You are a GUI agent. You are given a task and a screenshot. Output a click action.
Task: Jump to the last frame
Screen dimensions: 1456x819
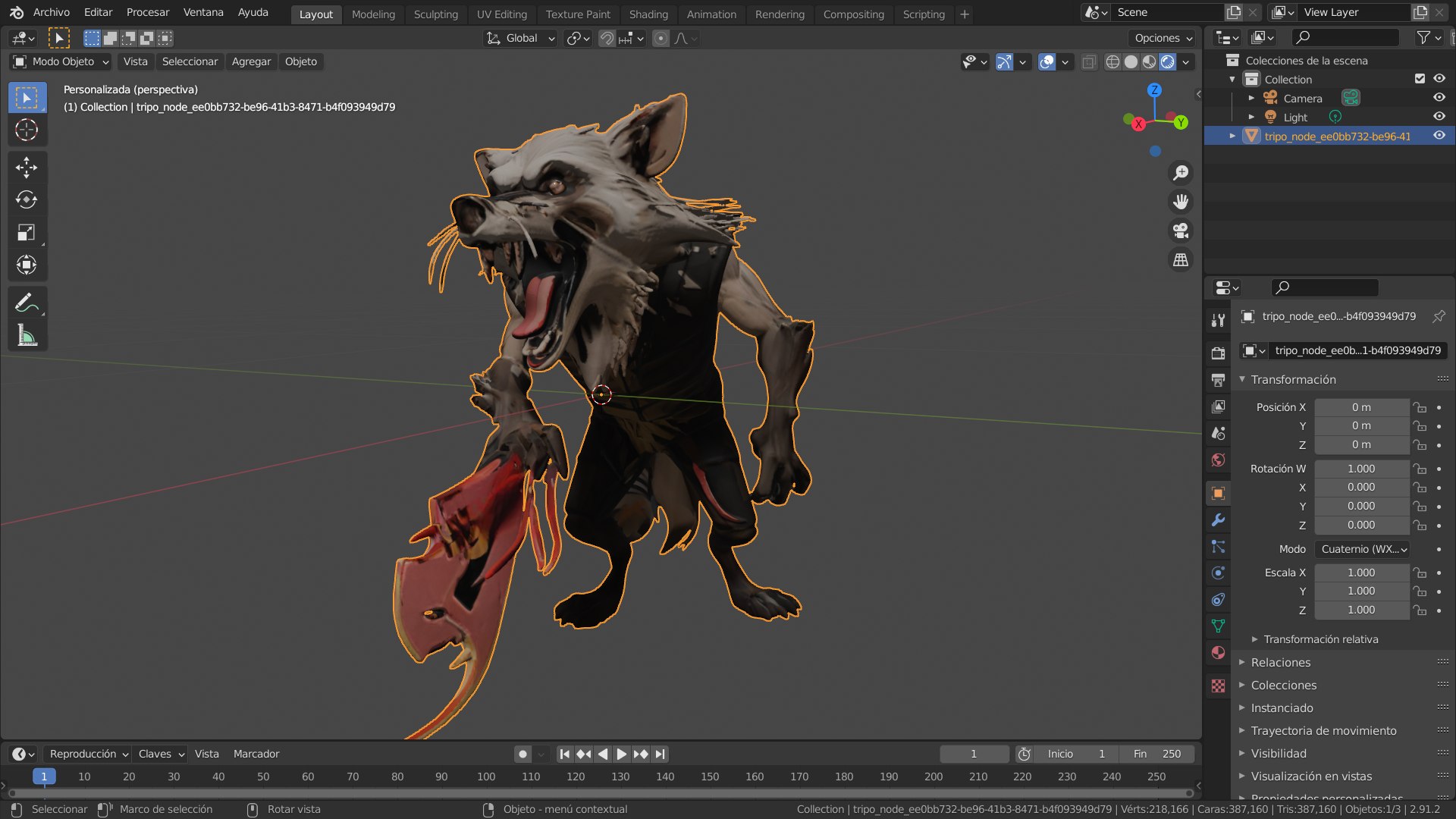(x=661, y=754)
